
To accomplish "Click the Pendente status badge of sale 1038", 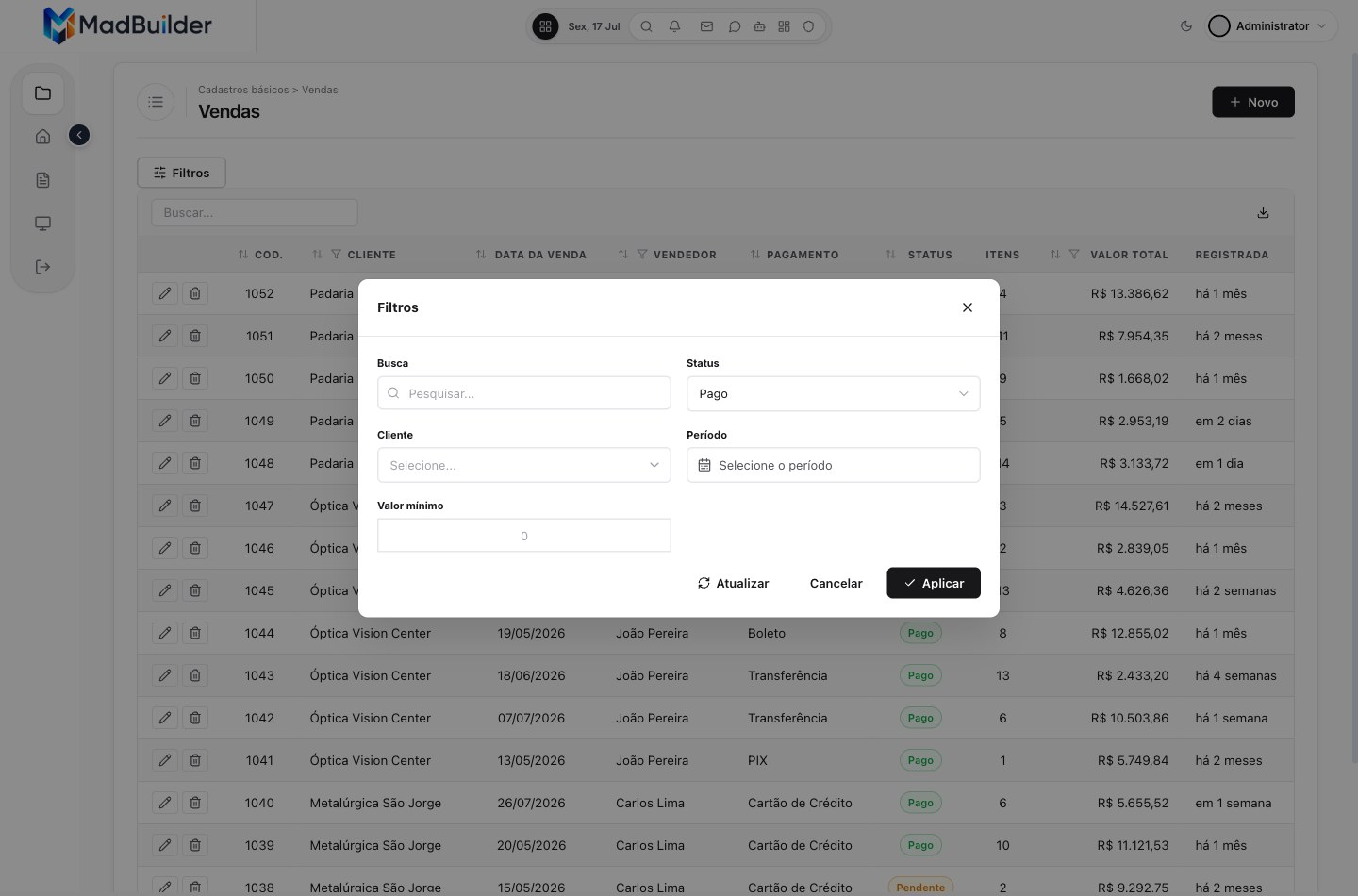I will 920,888.
